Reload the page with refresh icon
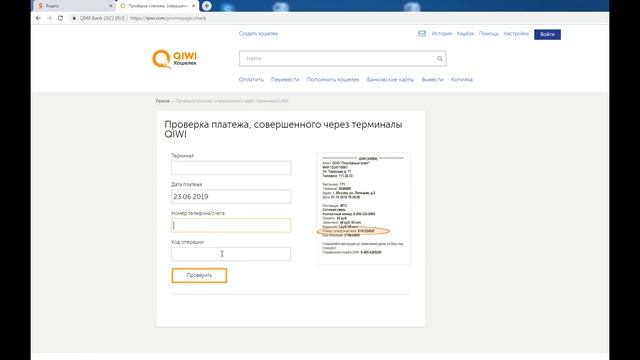 click(x=60, y=18)
